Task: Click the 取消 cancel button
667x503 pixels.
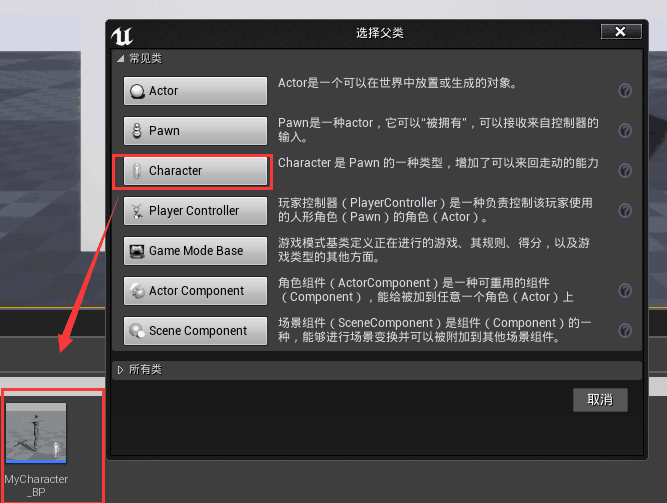Action: click(600, 400)
